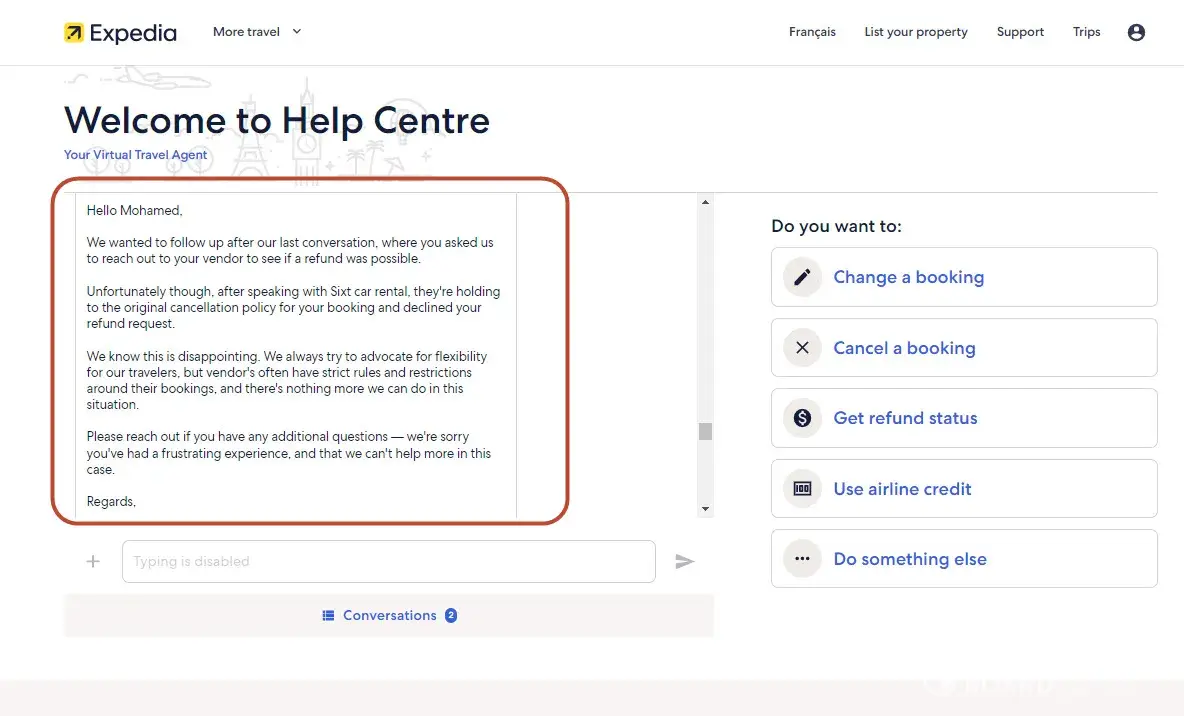Expand the More travel dropdown
This screenshot has height=716, width=1184.
[x=257, y=32]
